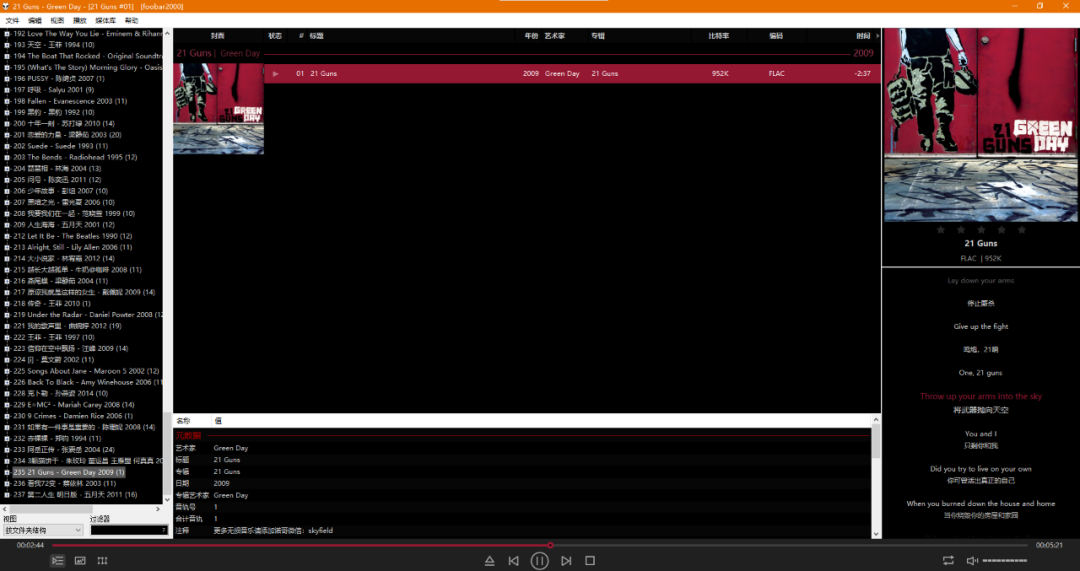Open the 媒体库 menu
This screenshot has height=571, width=1080.
pyautogui.click(x=105, y=21)
